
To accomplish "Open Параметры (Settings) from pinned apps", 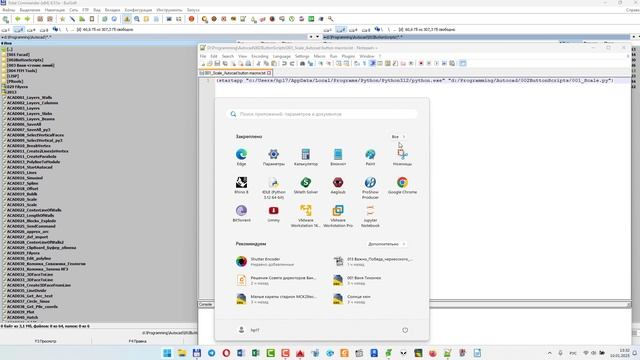I will [x=273, y=157].
